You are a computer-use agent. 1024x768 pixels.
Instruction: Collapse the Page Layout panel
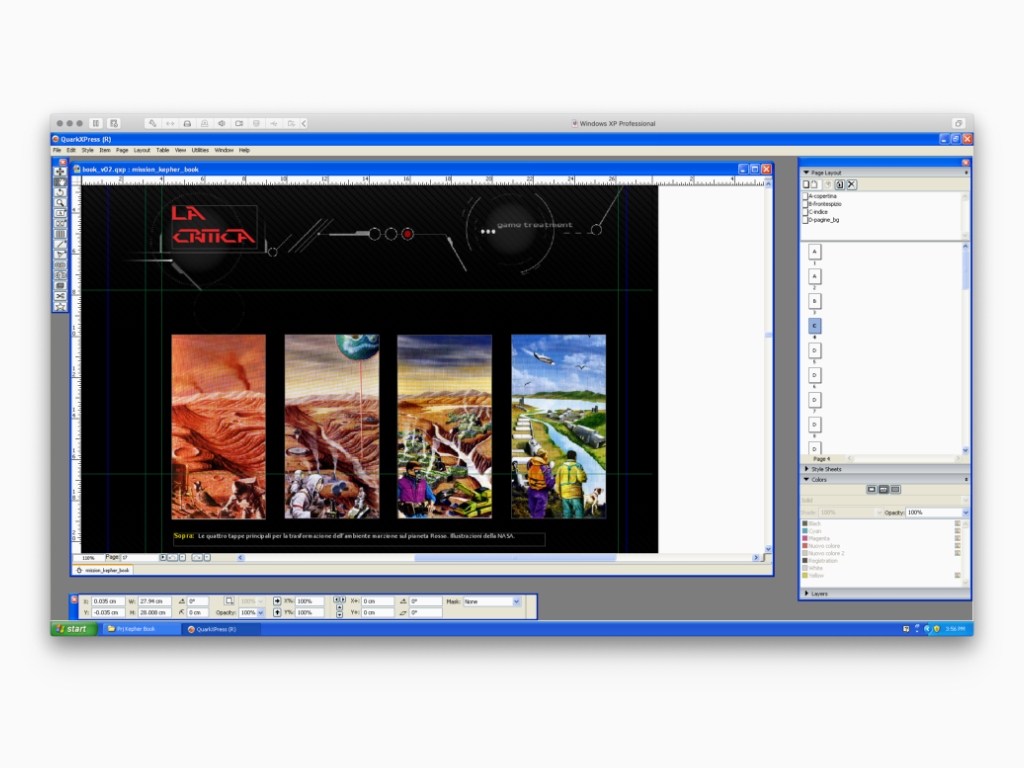806,172
